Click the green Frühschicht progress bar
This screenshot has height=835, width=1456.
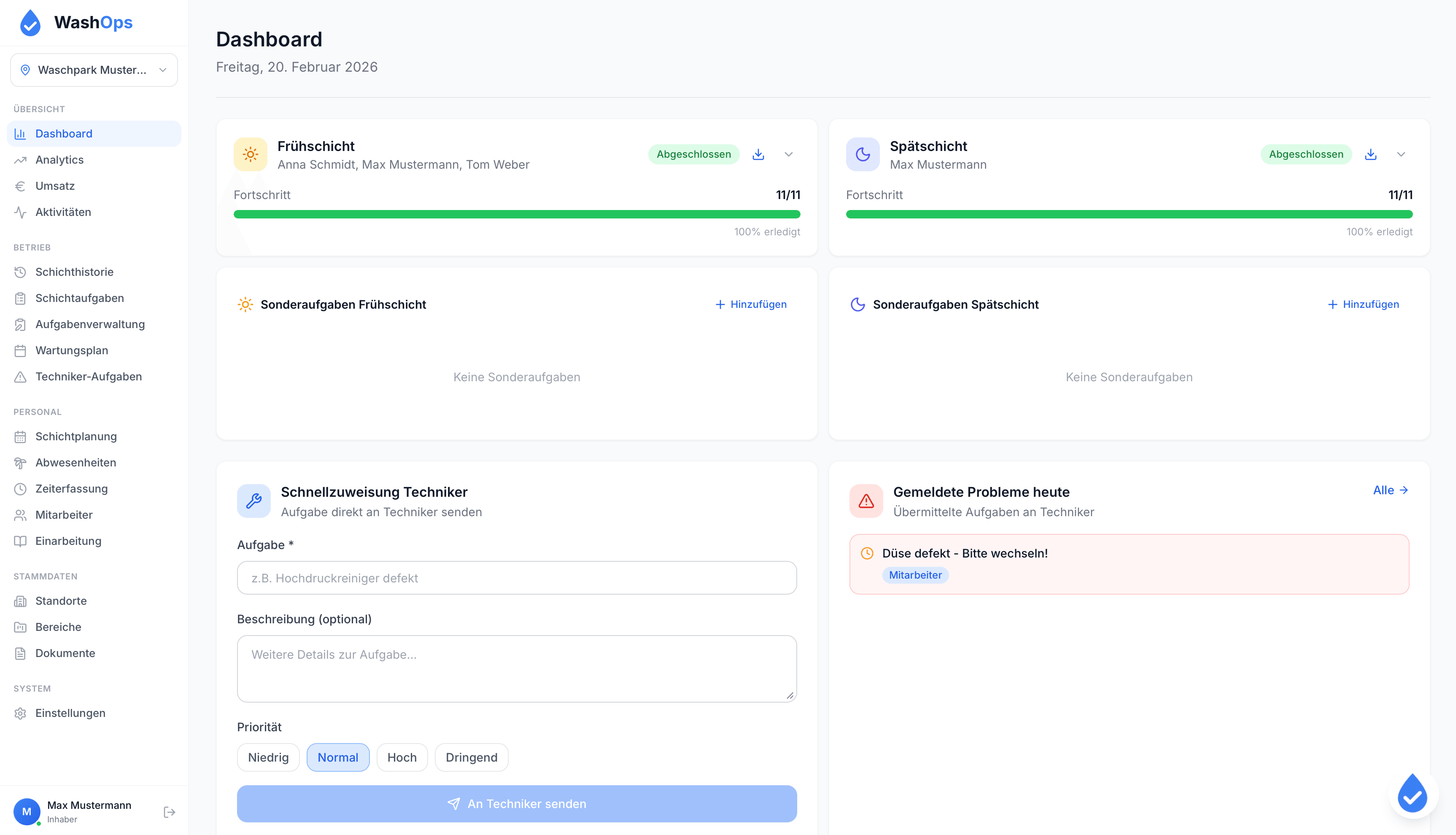516,213
